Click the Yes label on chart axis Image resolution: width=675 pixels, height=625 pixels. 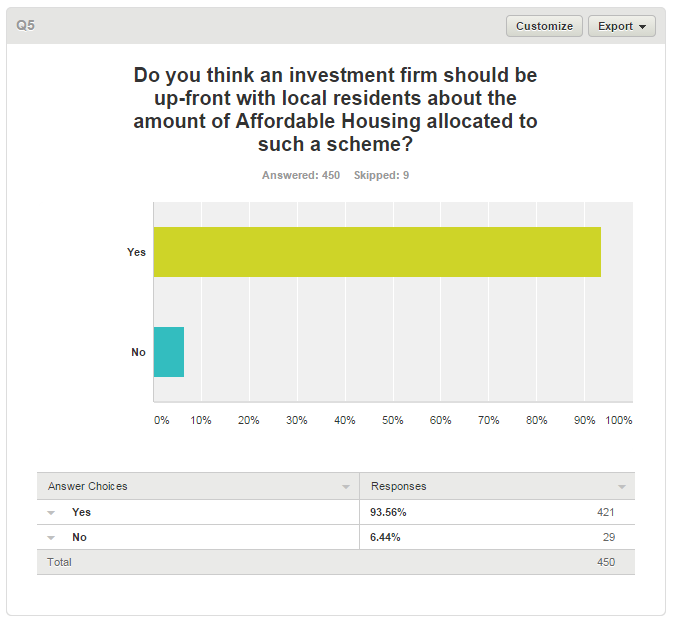point(136,252)
